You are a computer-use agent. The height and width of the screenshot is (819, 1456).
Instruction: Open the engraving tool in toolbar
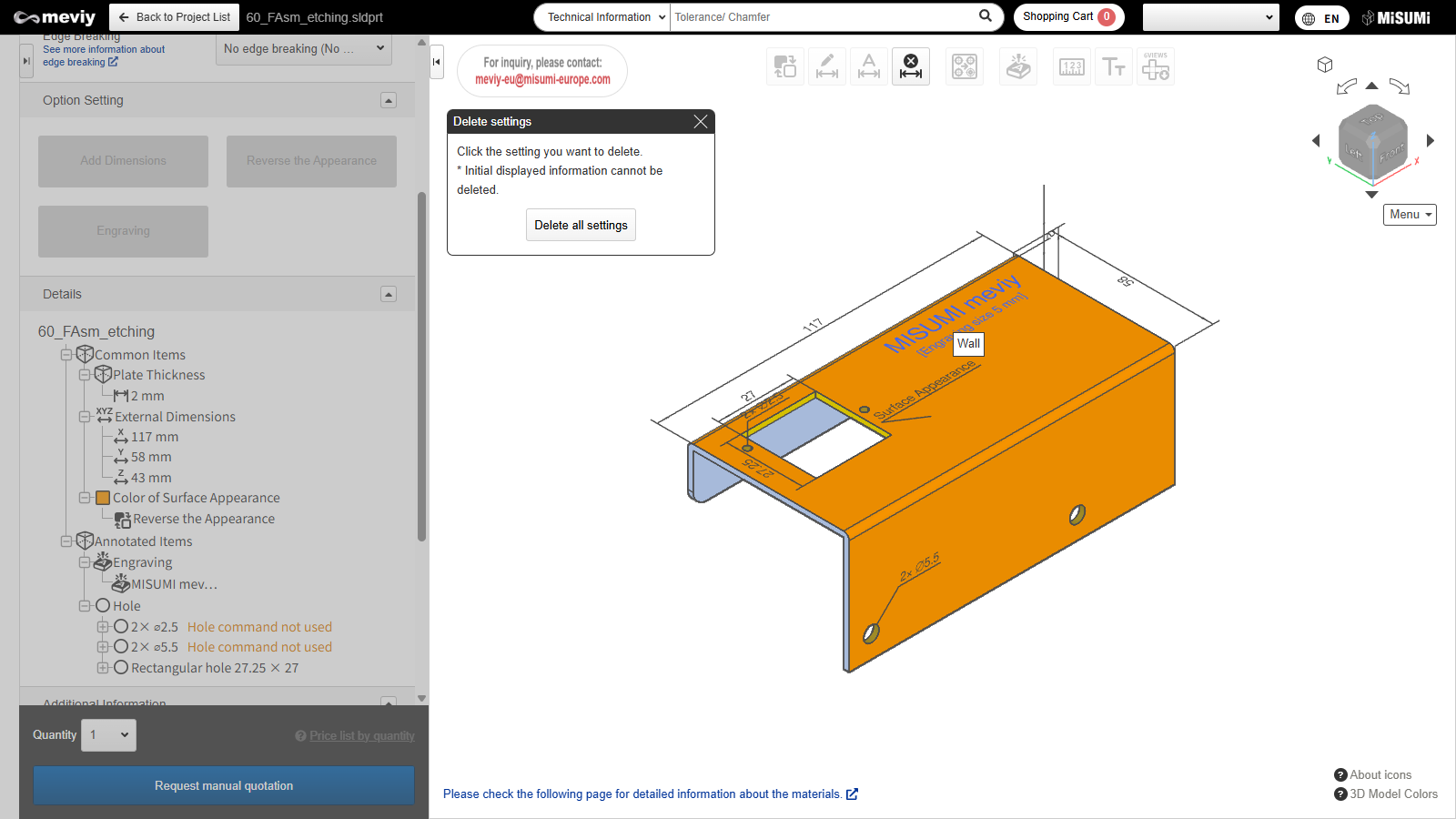click(1018, 66)
